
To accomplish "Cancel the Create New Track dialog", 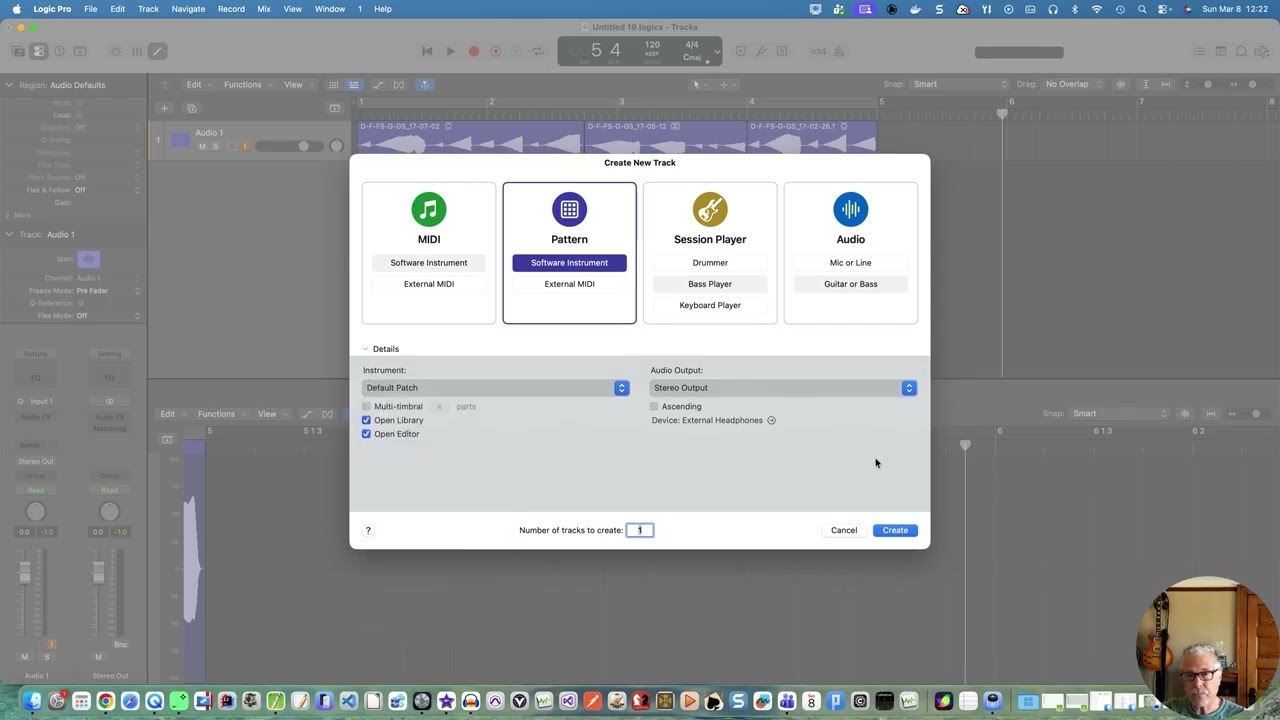I will click(844, 530).
